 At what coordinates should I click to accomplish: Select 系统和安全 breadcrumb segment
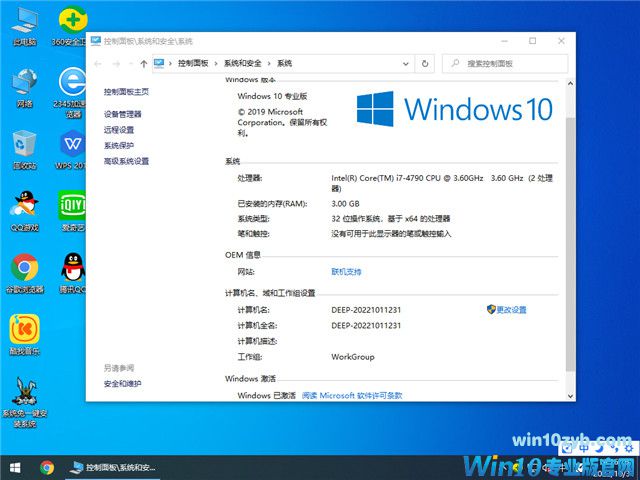(x=242, y=63)
